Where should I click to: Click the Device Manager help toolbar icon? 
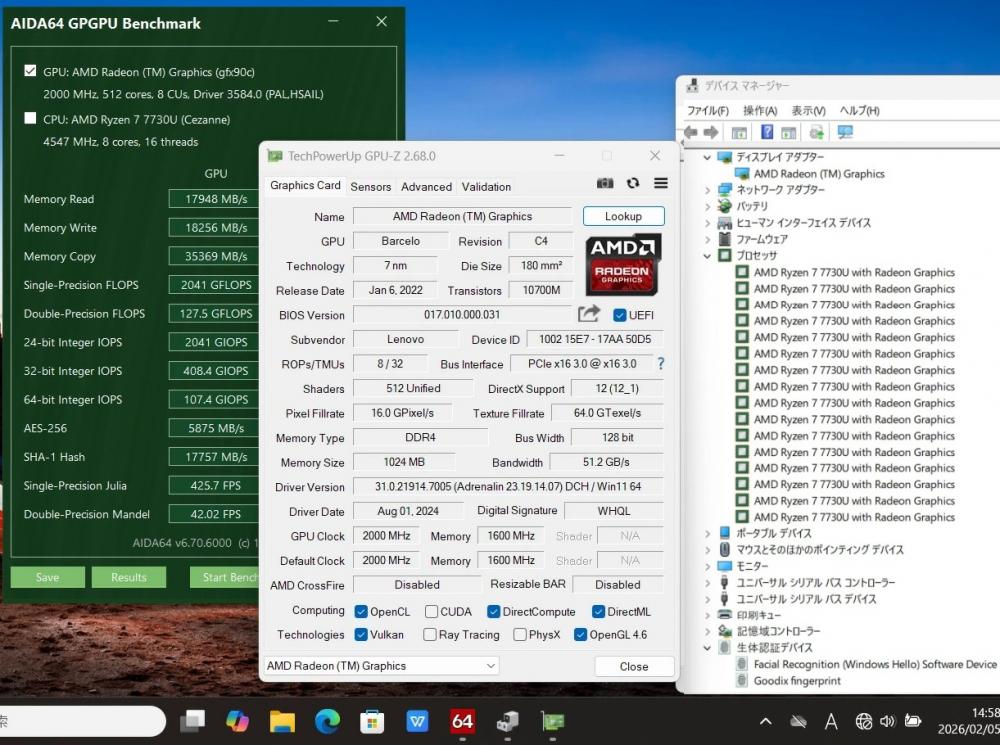[767, 132]
